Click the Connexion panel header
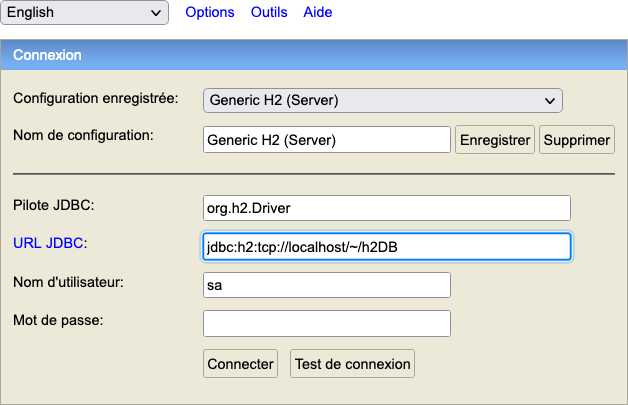628x405 pixels. pyautogui.click(x=314, y=55)
